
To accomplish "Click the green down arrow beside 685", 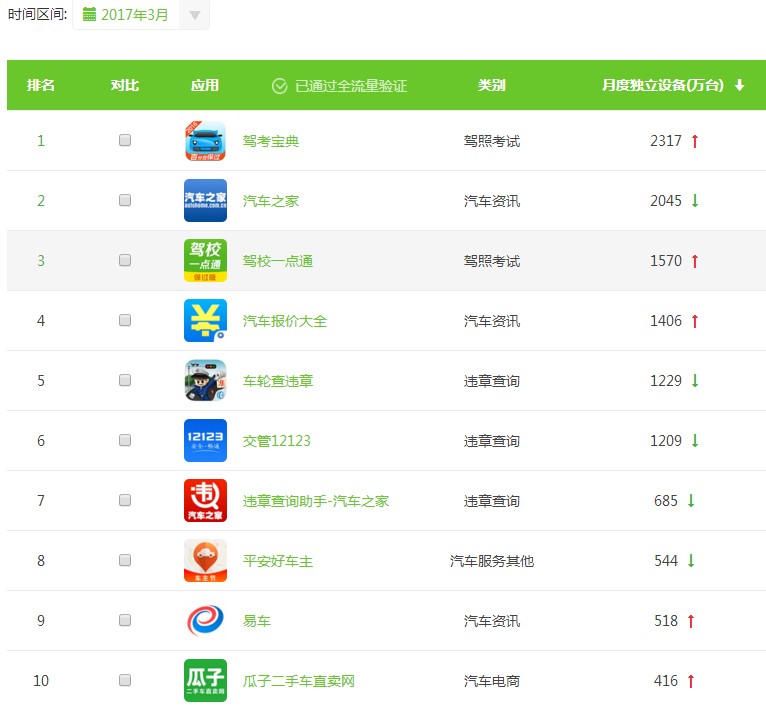I will (691, 500).
